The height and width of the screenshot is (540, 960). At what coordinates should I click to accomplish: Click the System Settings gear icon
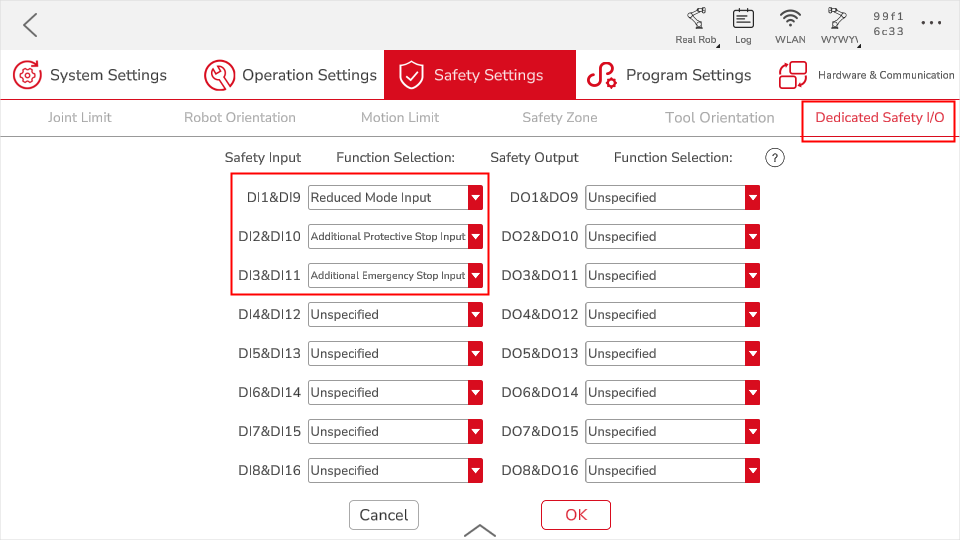[x=27, y=75]
